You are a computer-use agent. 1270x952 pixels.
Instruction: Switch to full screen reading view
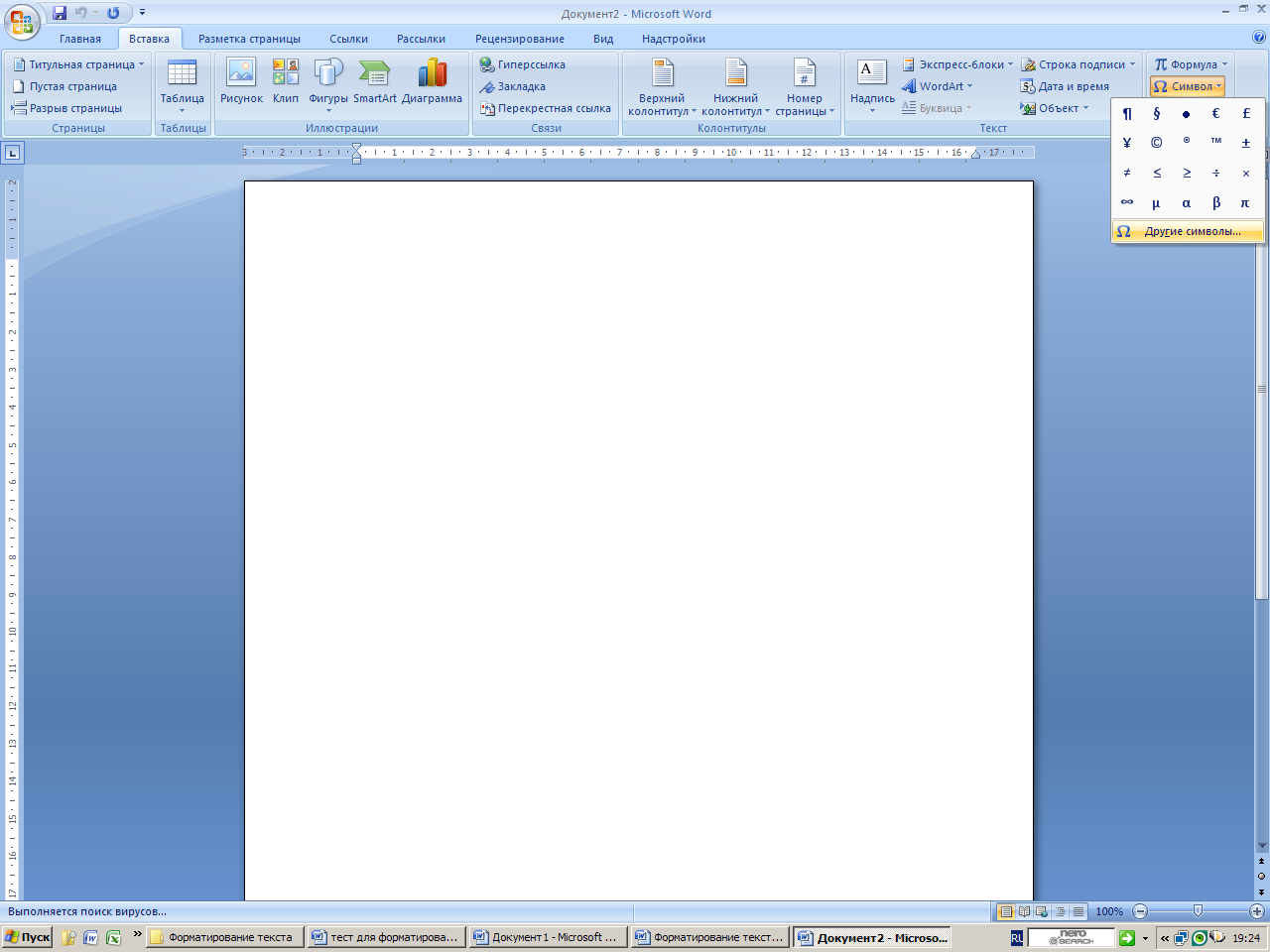tap(1025, 911)
